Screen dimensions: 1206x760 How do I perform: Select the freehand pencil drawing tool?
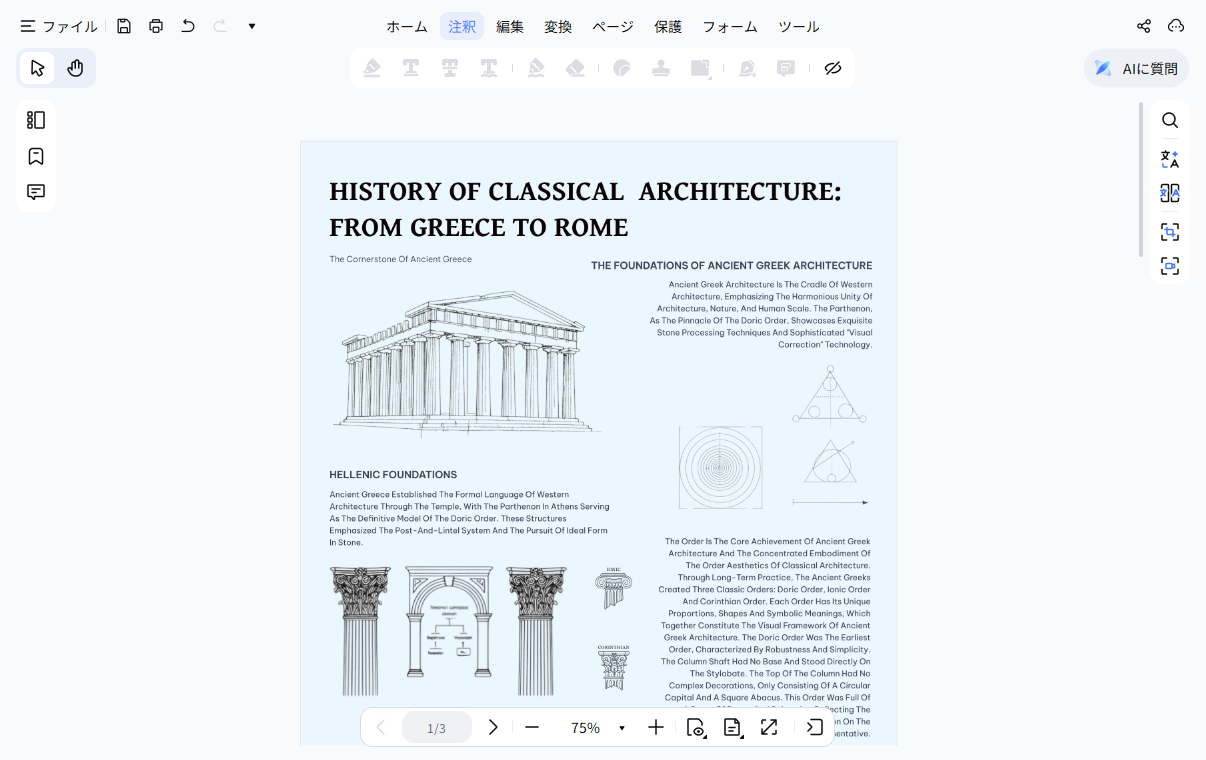(x=536, y=68)
